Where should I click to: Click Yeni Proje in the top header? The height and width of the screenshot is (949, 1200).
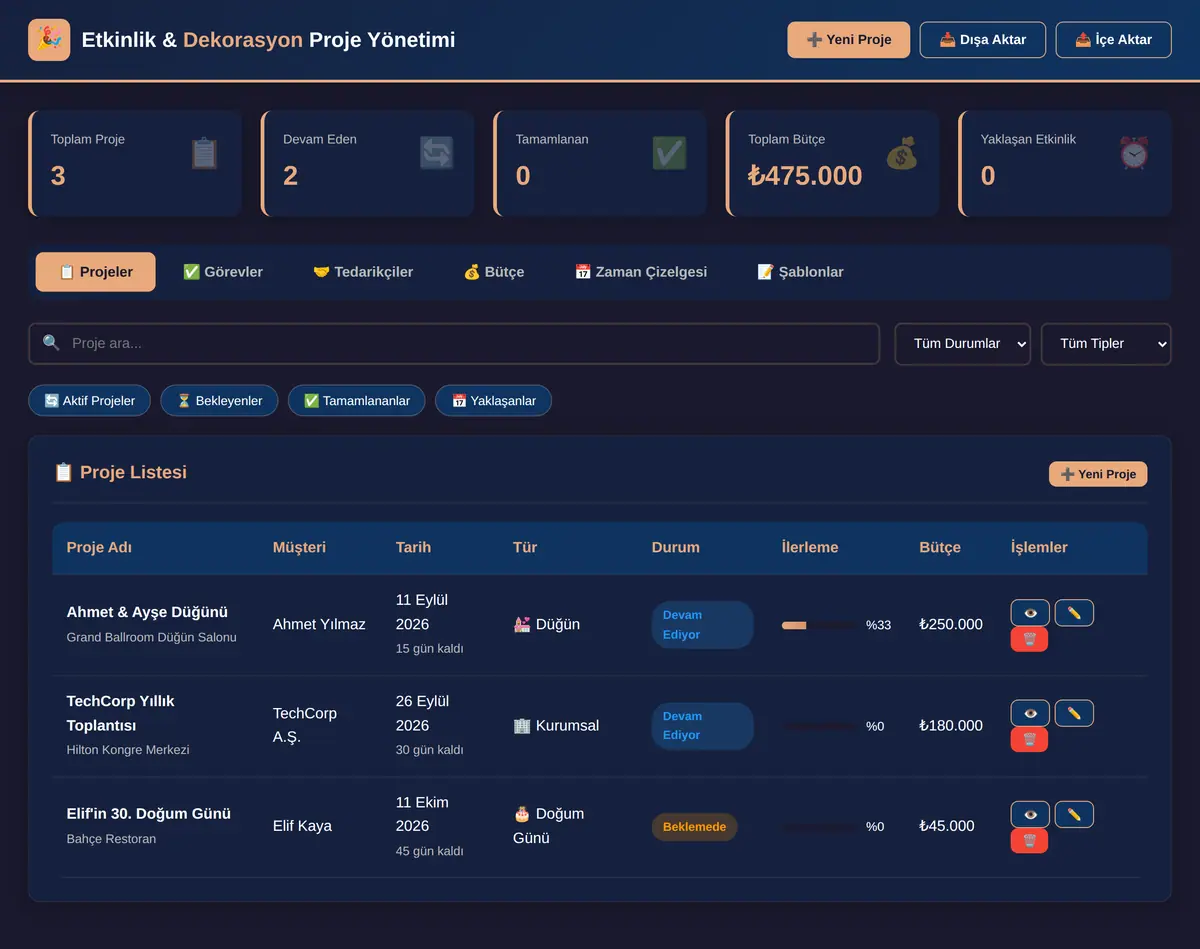pos(849,40)
